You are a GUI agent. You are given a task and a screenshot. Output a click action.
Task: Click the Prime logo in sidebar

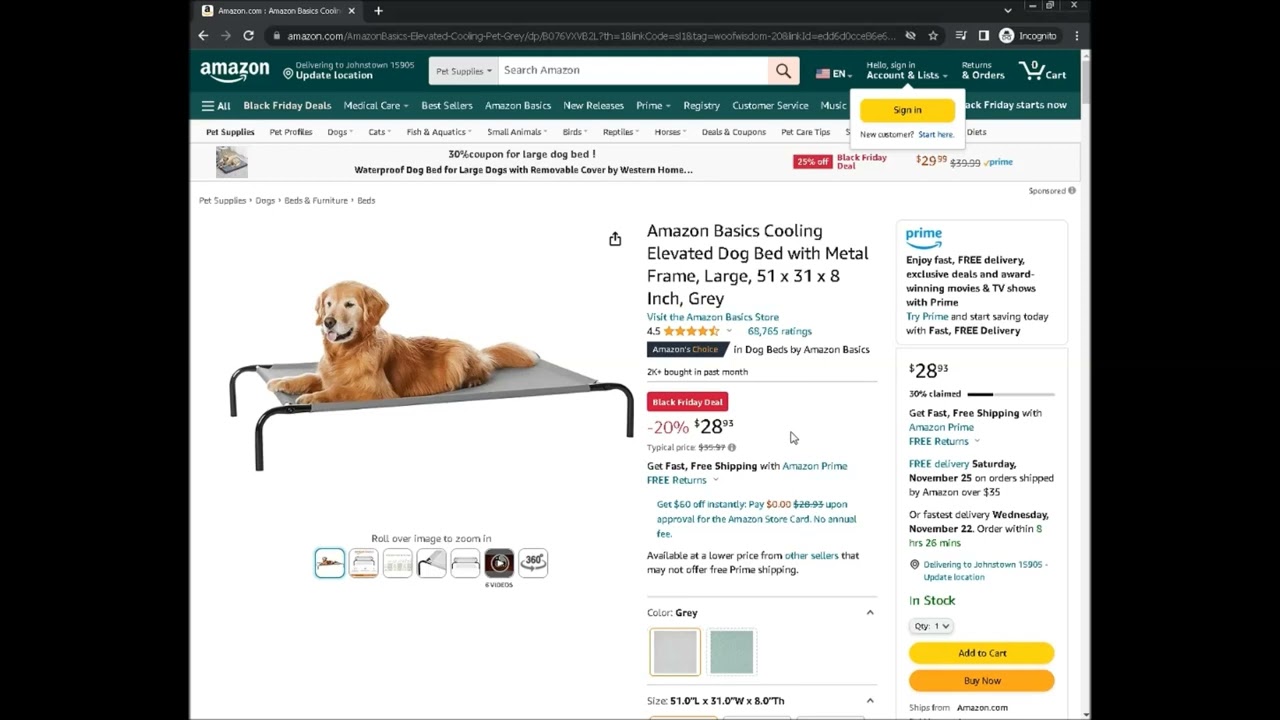[x=923, y=238]
